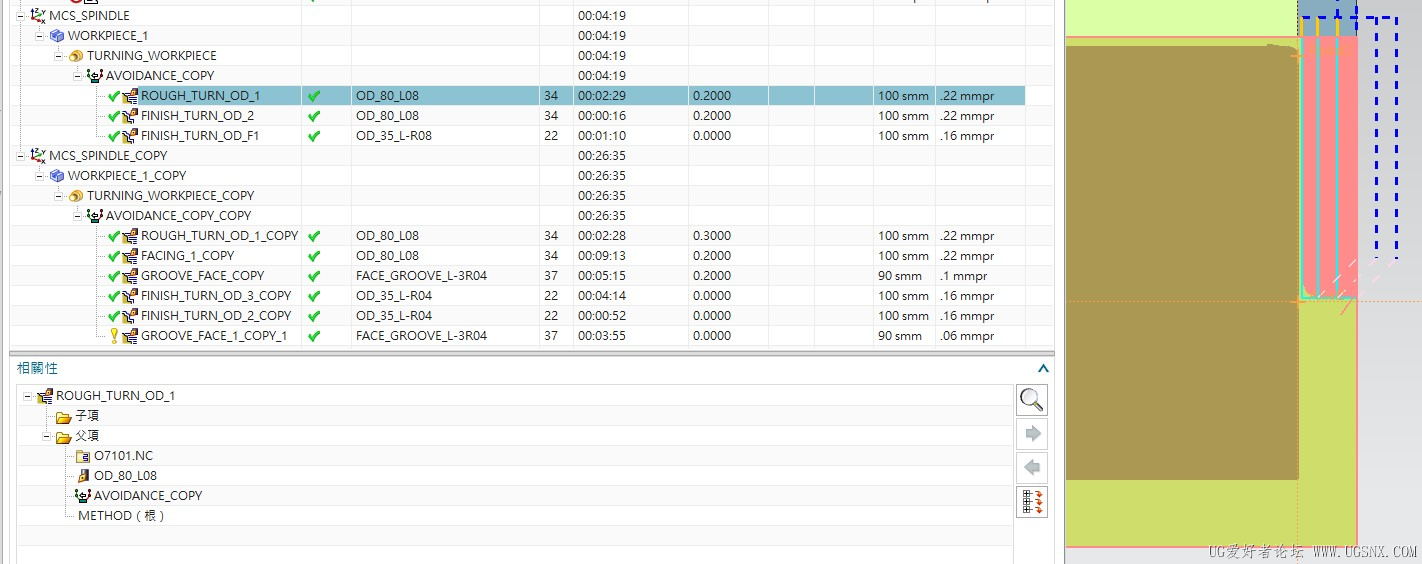Viewport: 1422px width, 564px height.
Task: Select the GROOVE_FACE_1_COPY_1 operation
Action: point(214,335)
